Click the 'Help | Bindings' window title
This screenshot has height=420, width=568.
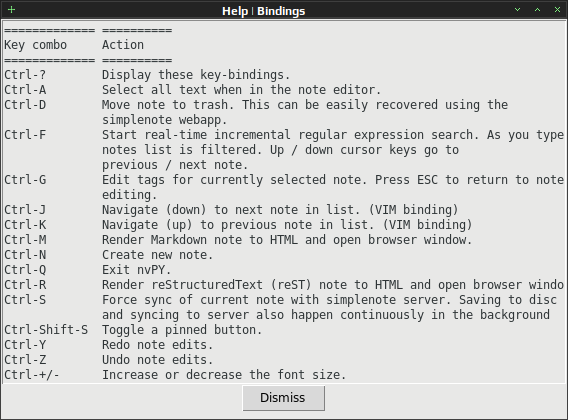point(264,11)
